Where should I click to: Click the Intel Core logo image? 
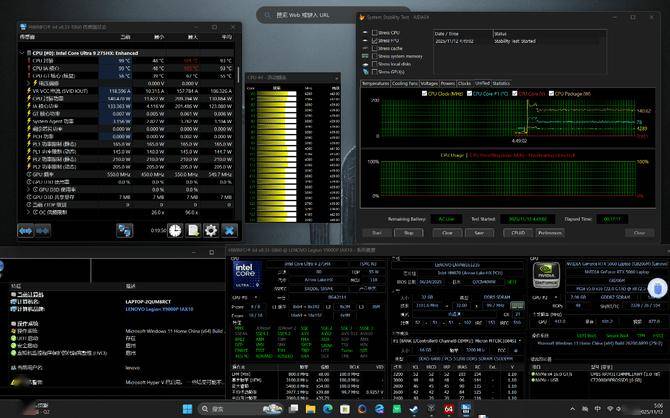click(249, 275)
